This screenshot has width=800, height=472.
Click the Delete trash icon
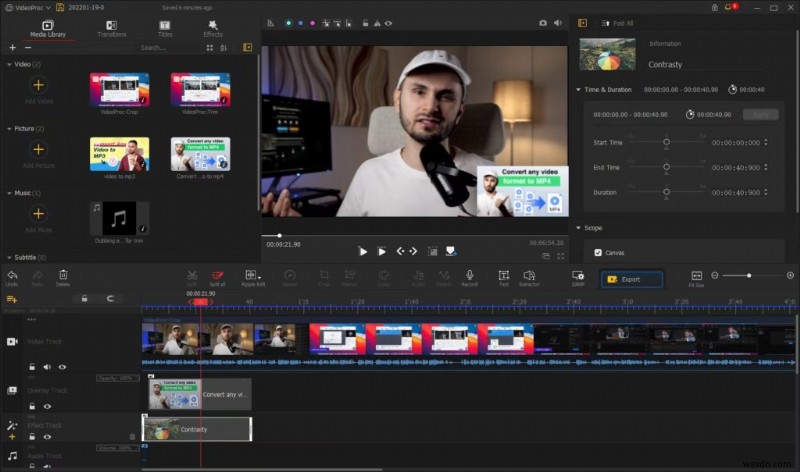63,274
